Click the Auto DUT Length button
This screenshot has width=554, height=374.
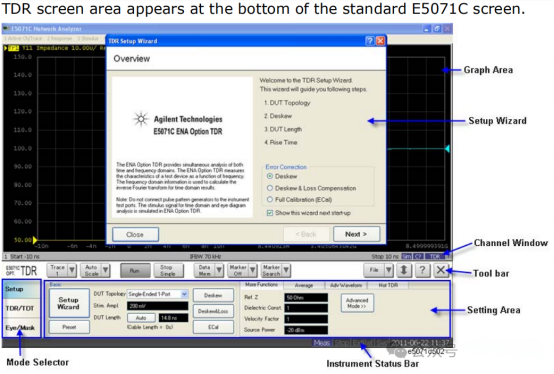(x=141, y=318)
